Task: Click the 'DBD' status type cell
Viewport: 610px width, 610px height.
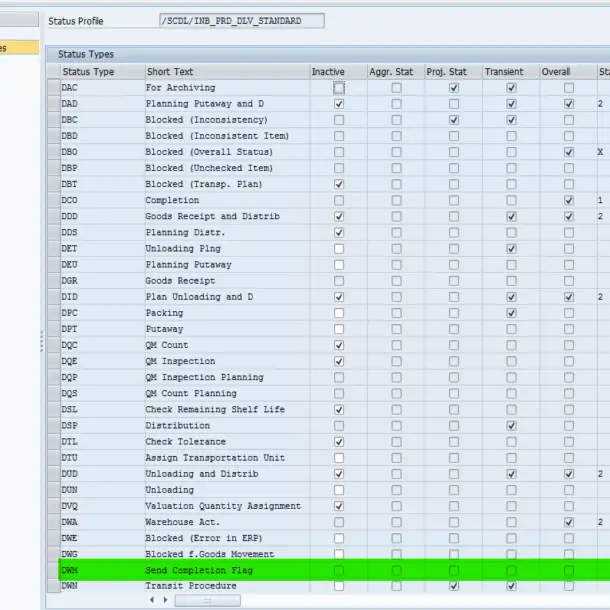Action: 103,136
